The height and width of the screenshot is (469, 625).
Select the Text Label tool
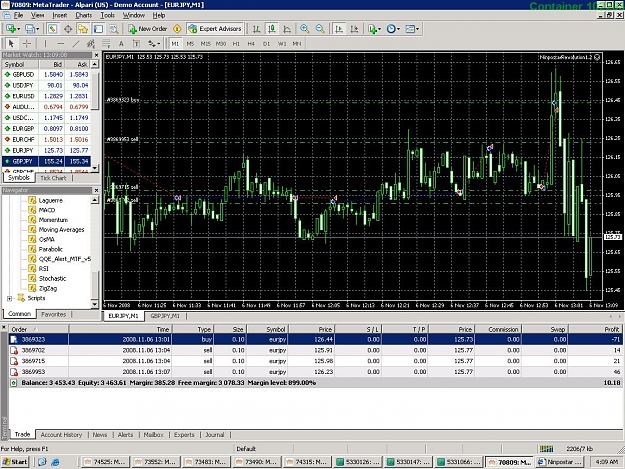(x=136, y=43)
